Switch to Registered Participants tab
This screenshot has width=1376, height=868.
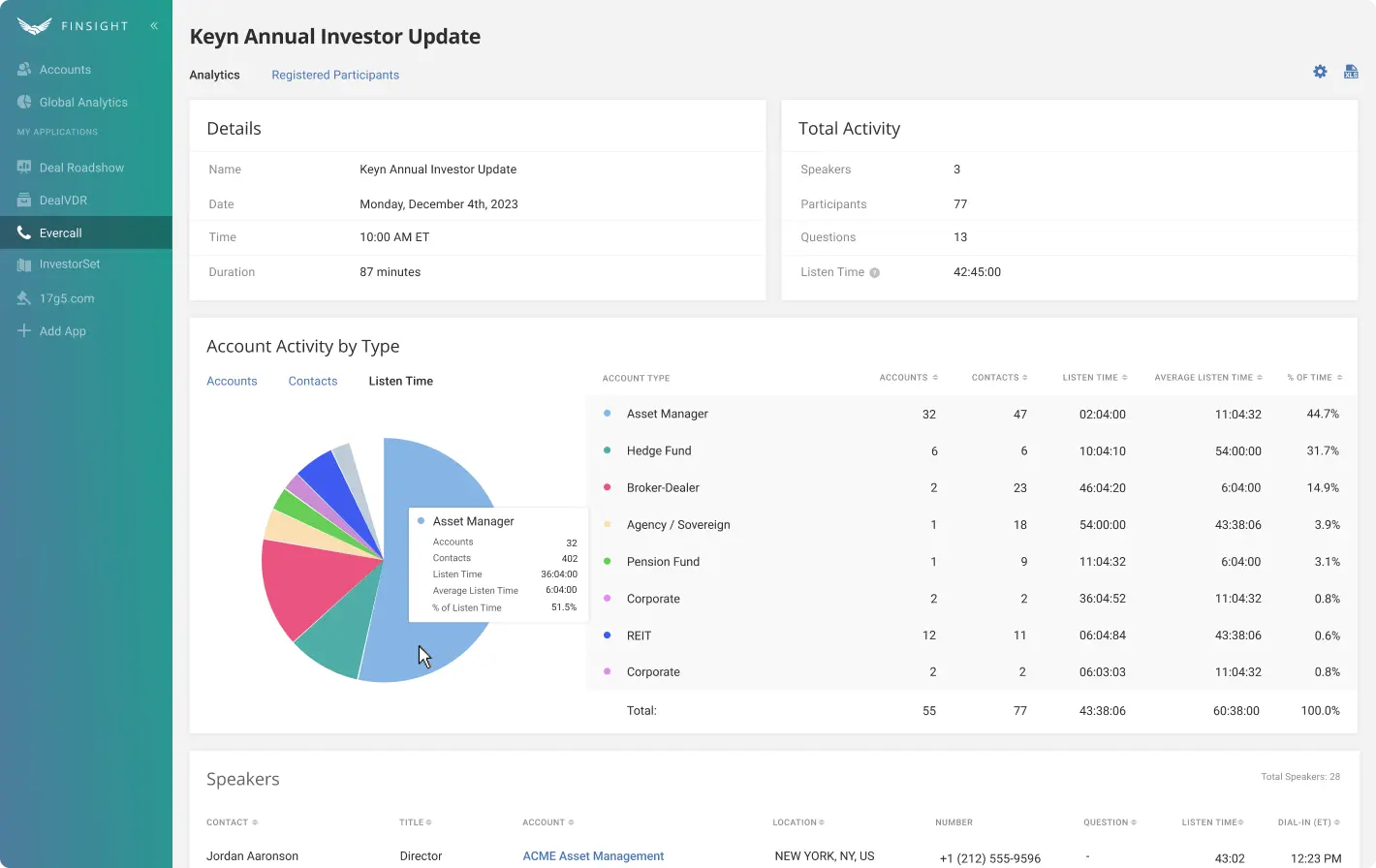pos(335,76)
